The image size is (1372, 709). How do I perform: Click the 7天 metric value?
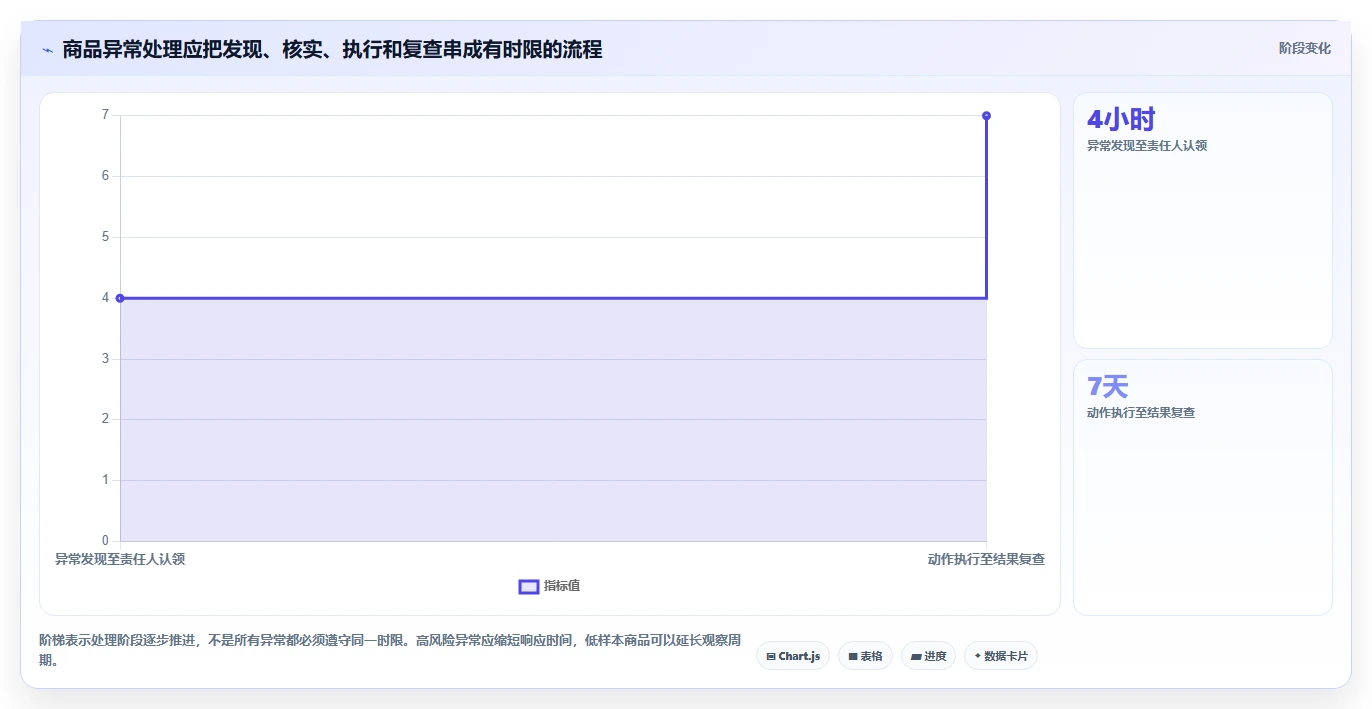[x=1108, y=387]
